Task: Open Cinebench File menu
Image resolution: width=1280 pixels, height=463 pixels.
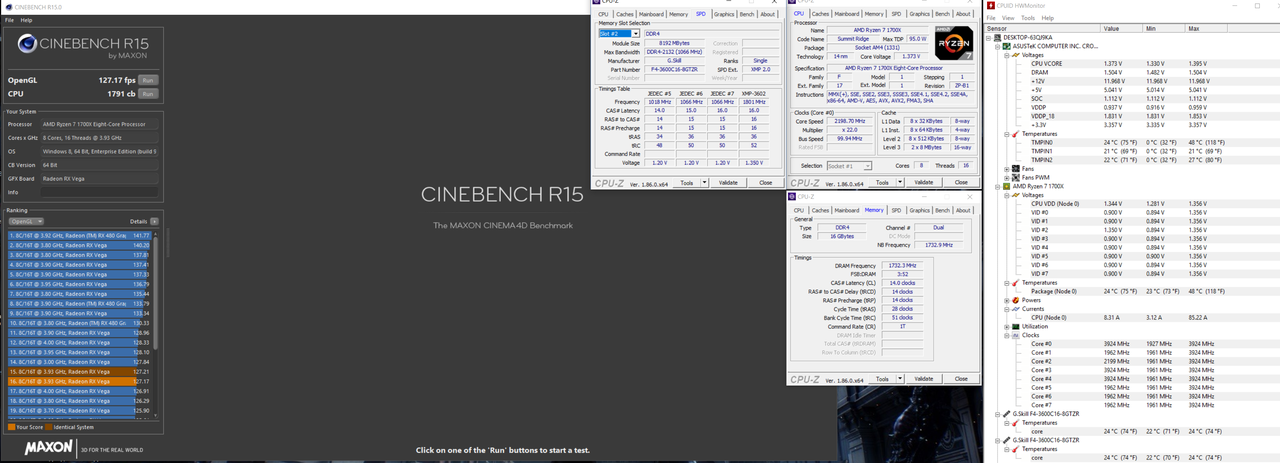Action: tap(9, 20)
